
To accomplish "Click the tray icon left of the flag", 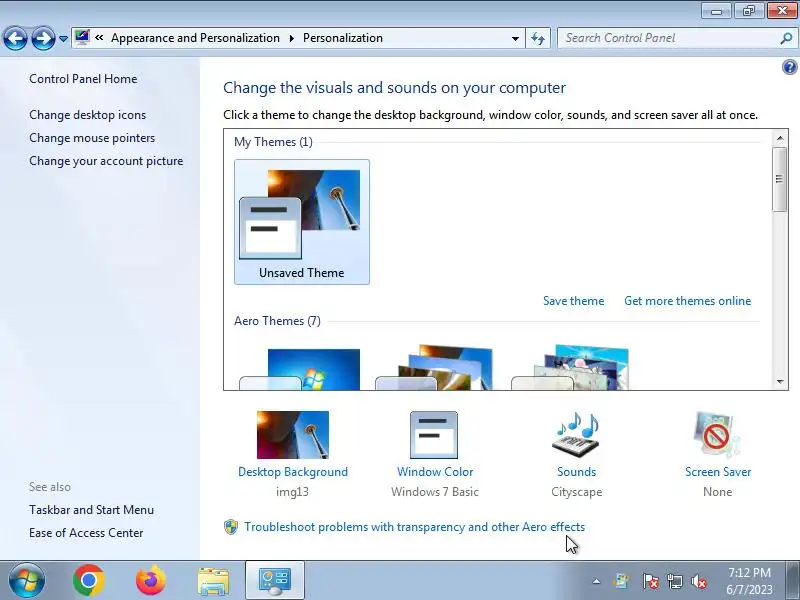I will click(x=621, y=581).
